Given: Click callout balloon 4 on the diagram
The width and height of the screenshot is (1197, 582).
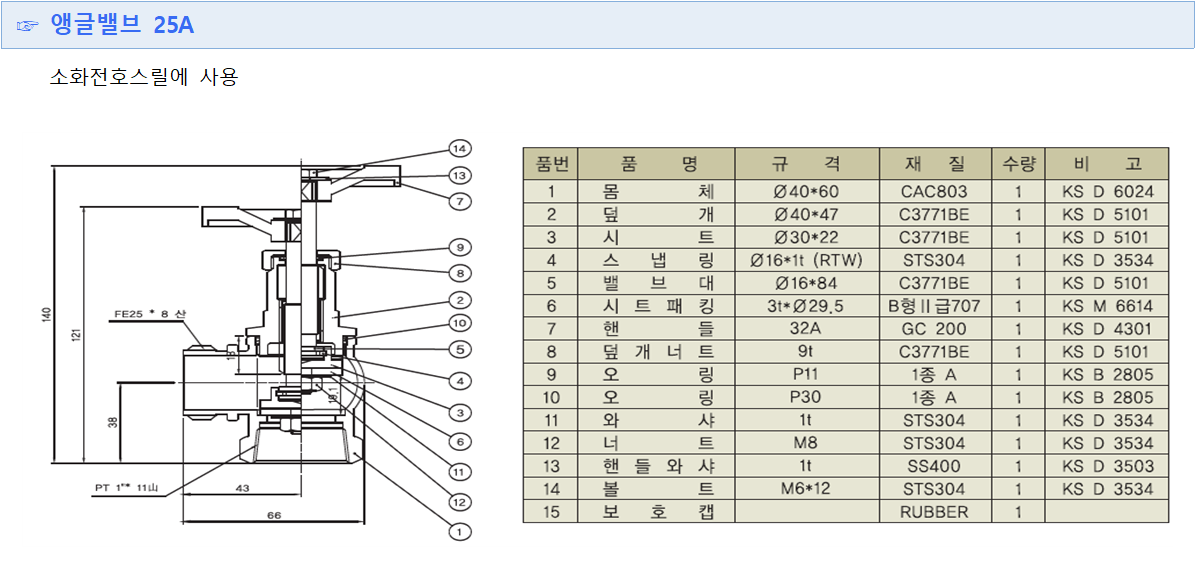Looking at the screenshot, I should point(460,380).
